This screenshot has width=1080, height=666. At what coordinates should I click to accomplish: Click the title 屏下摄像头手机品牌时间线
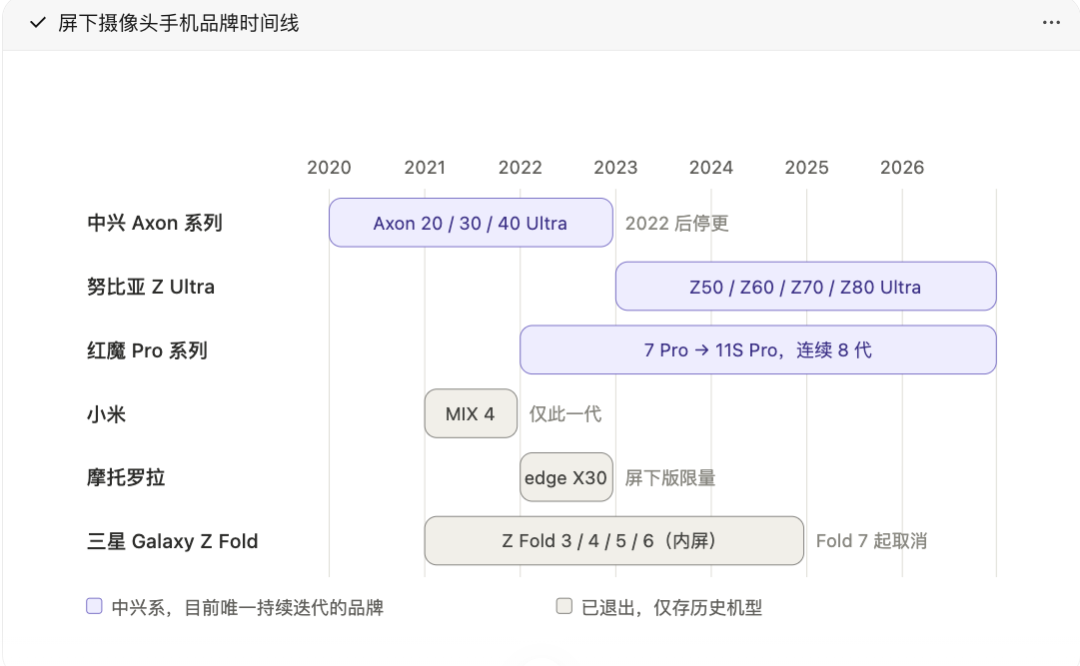[178, 23]
